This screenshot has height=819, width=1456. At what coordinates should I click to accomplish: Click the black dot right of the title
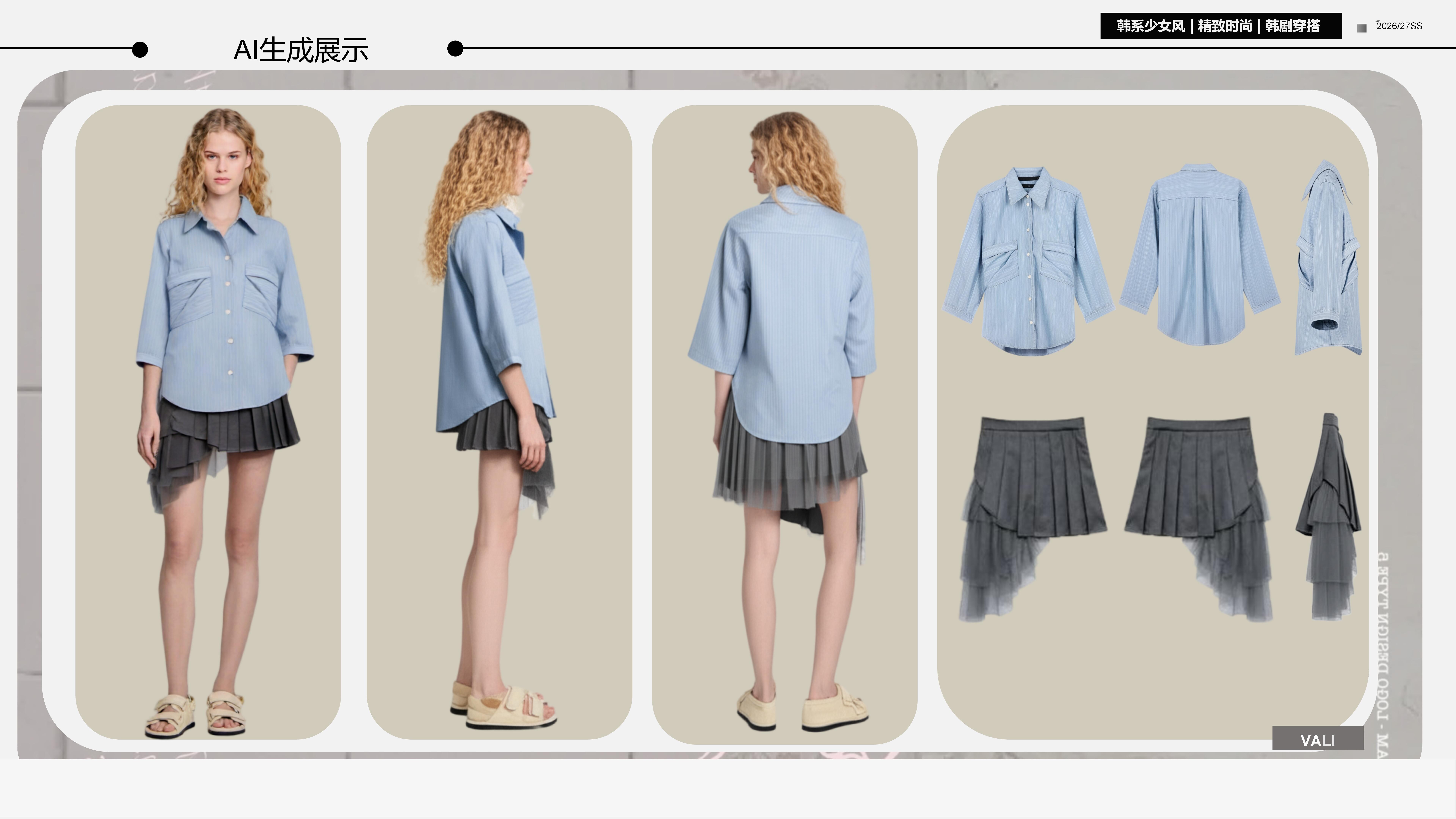click(x=455, y=49)
